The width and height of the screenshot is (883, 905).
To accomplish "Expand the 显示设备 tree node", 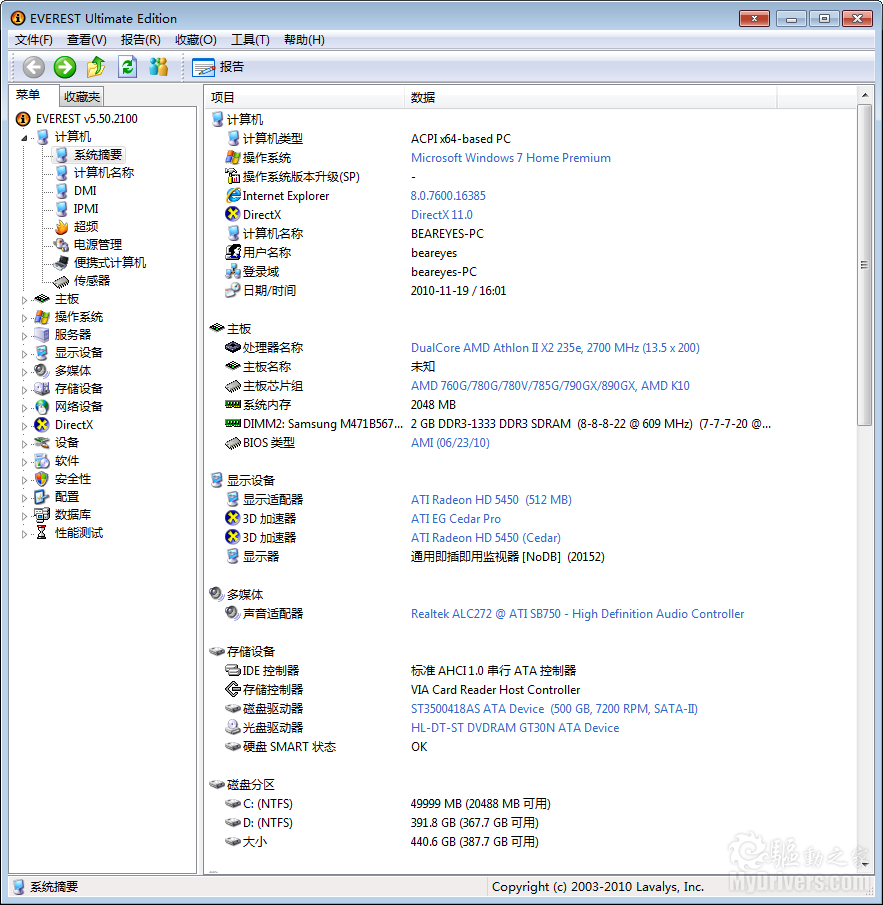I will [x=25, y=353].
